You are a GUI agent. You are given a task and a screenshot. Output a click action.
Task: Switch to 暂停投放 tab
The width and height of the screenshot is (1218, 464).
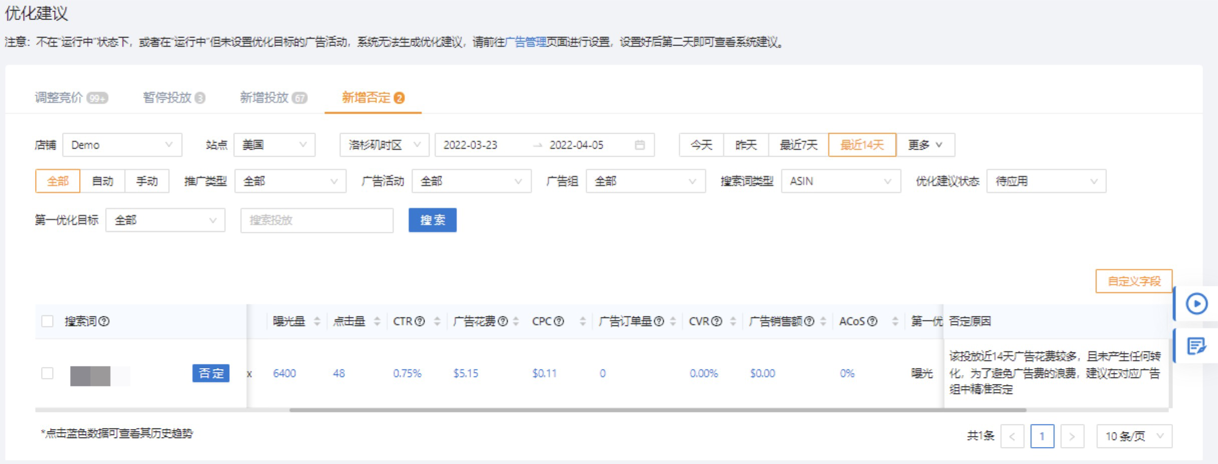tap(174, 98)
